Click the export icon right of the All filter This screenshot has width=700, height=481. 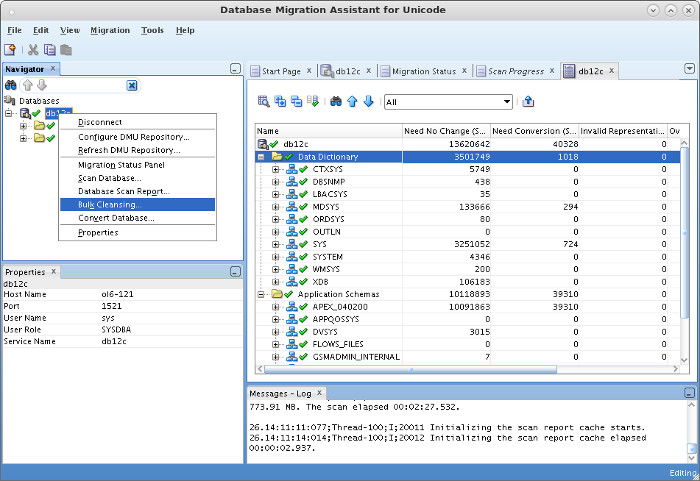coord(528,101)
